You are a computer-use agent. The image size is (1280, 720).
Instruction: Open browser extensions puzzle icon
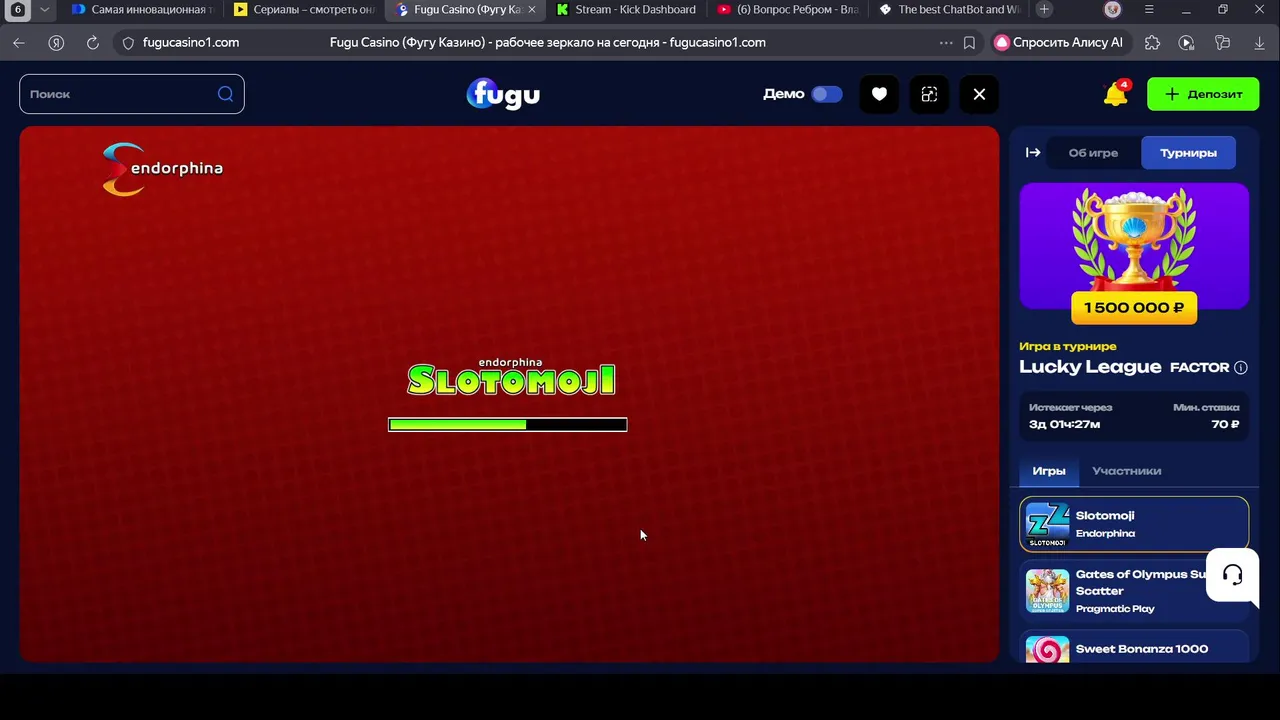pos(1152,43)
